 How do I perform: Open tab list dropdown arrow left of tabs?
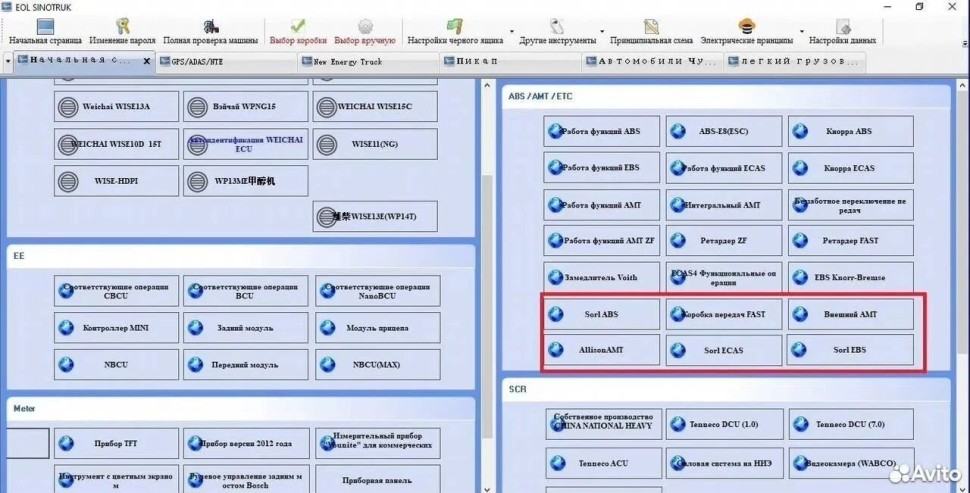[8, 62]
